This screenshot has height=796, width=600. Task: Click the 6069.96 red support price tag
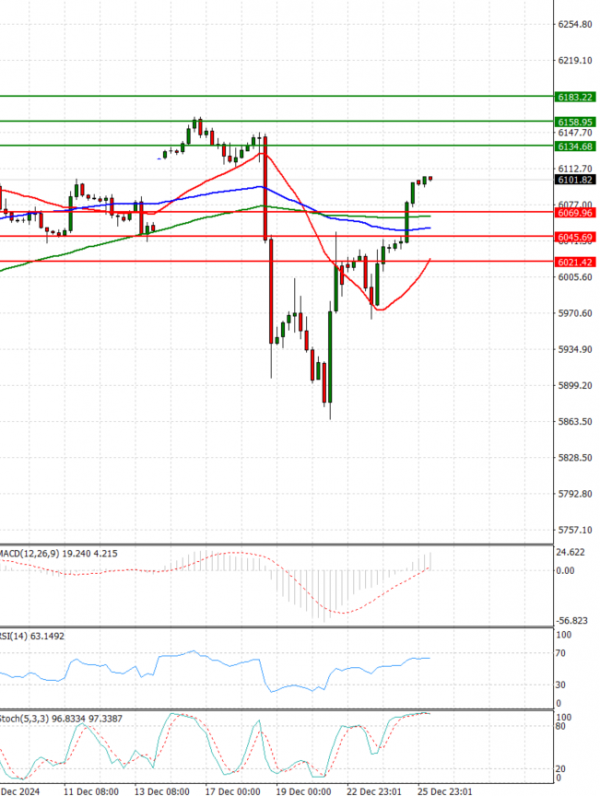574,213
